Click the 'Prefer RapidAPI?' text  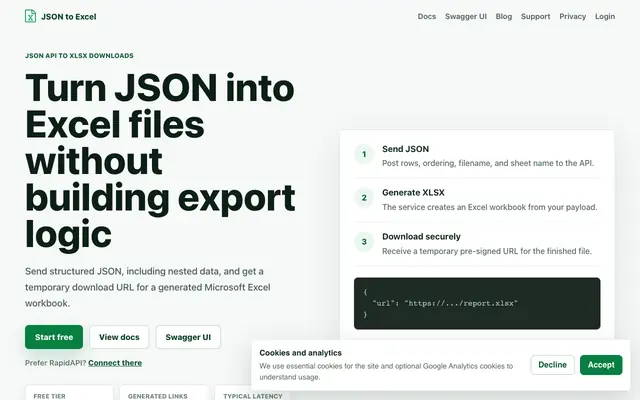point(56,363)
